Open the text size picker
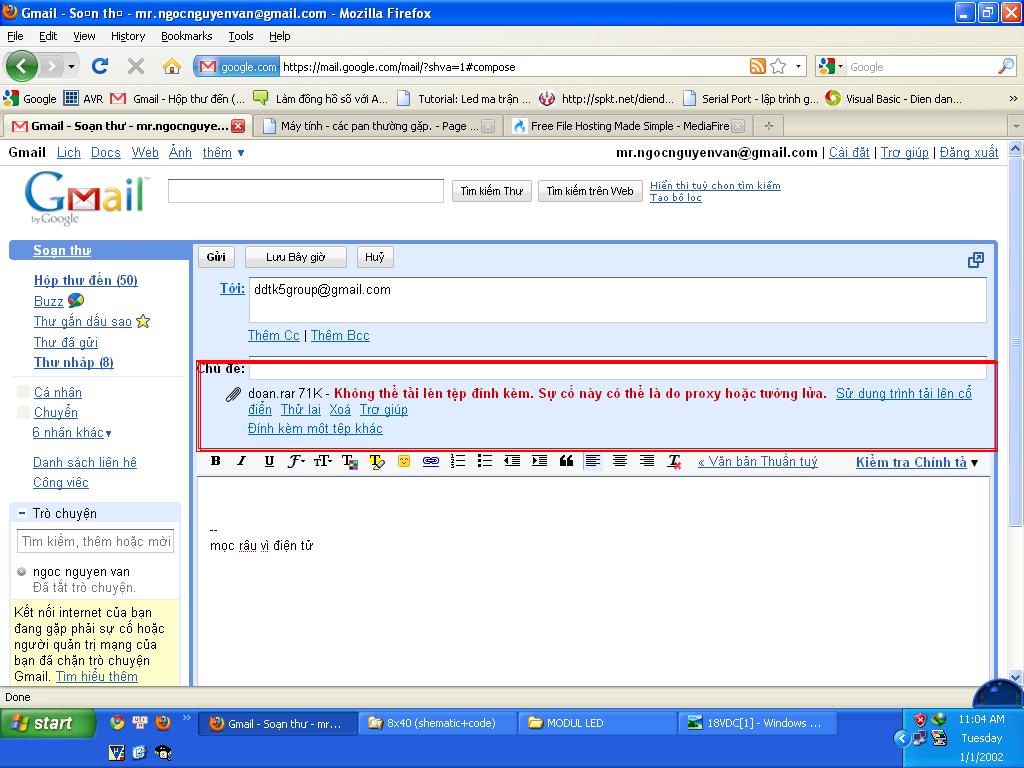The height and width of the screenshot is (768, 1024). 323,461
